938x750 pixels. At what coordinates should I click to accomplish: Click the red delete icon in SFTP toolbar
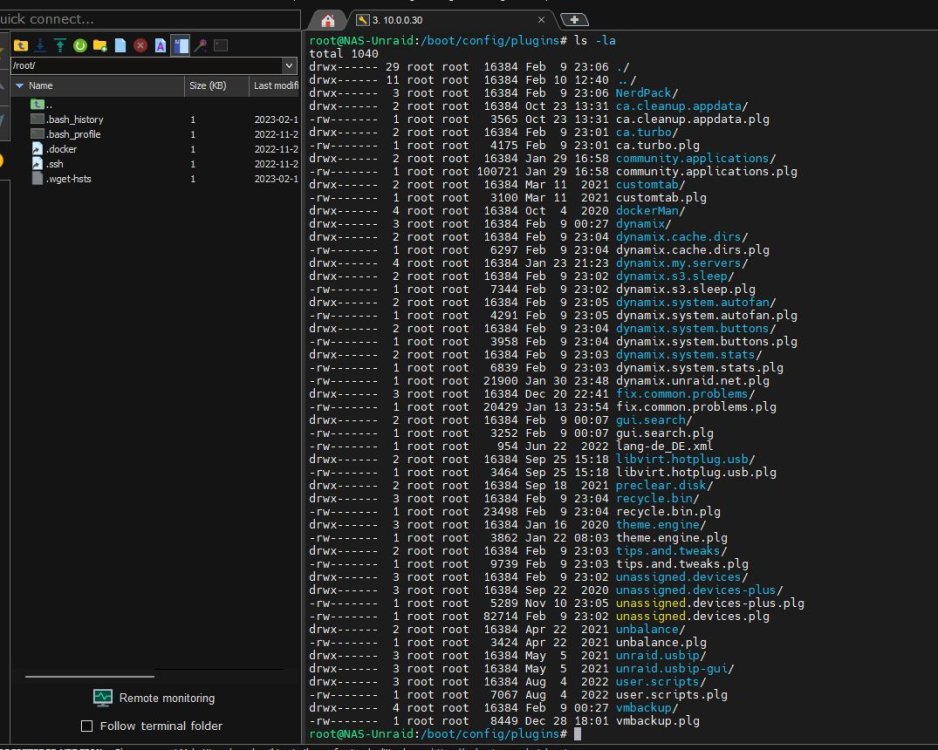(x=140, y=45)
